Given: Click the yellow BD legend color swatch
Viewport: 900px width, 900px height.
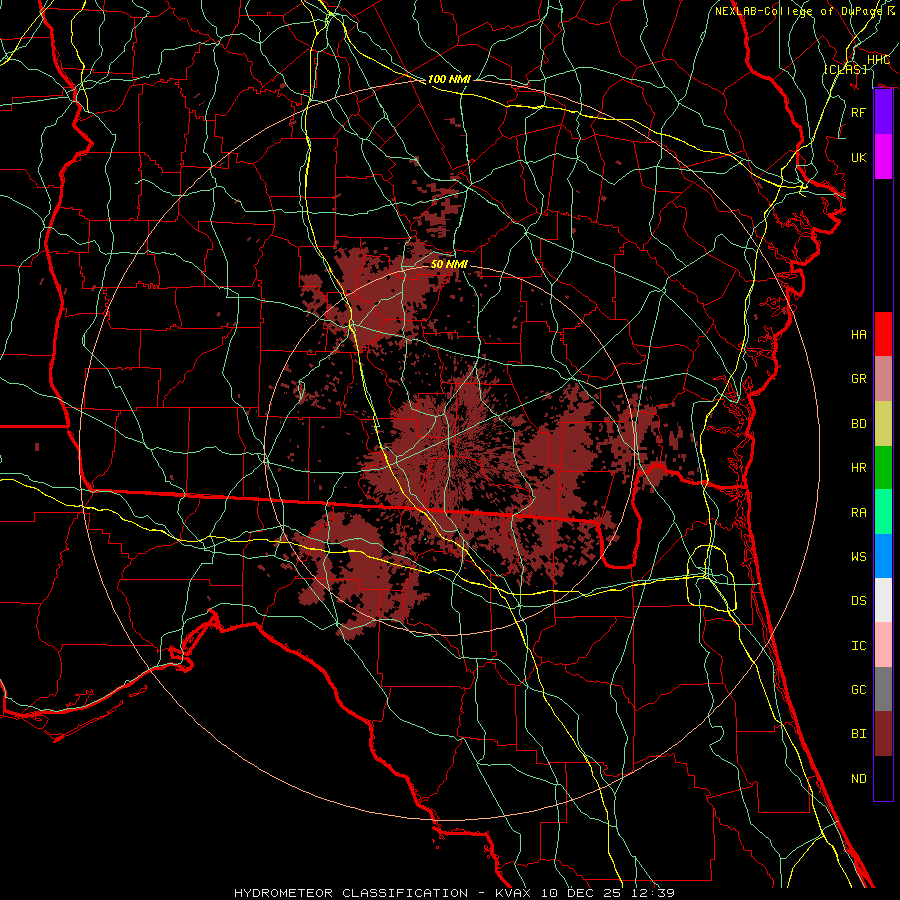Looking at the screenshot, I should (x=883, y=423).
